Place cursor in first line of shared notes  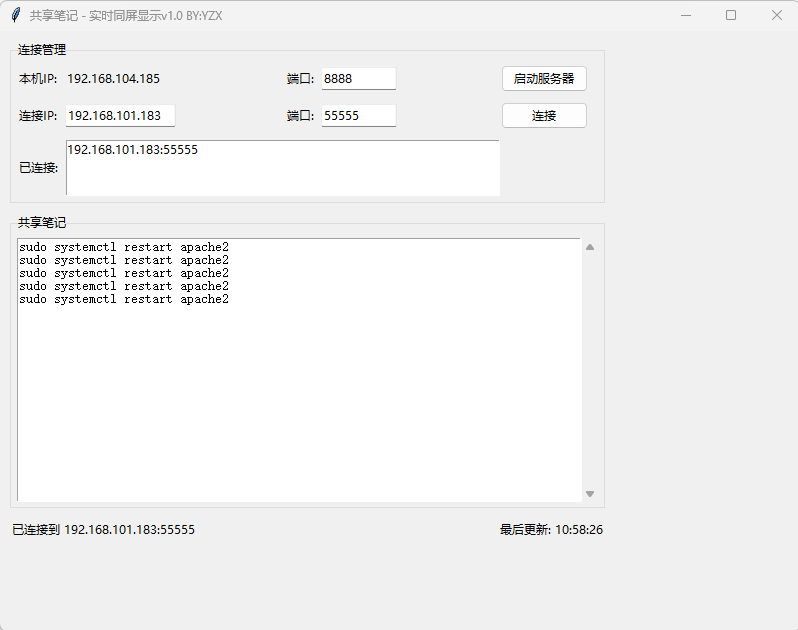tap(124, 247)
